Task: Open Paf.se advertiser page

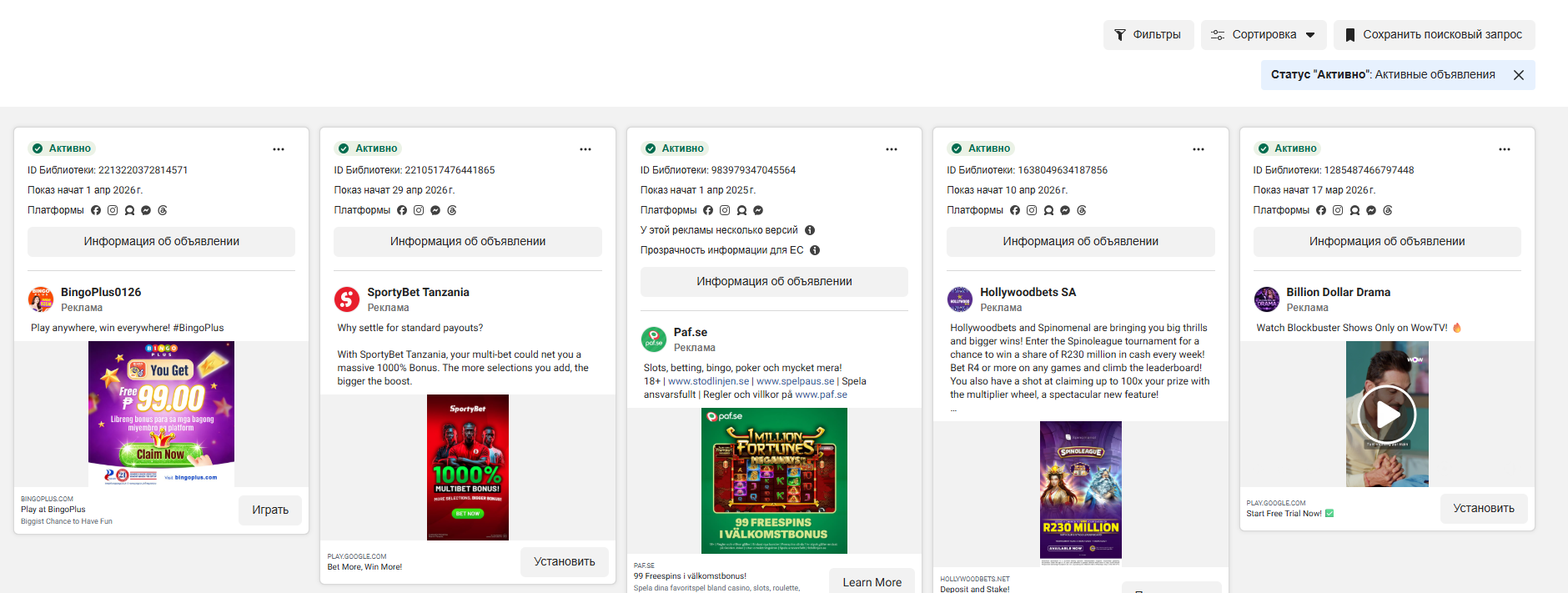Action: (x=691, y=332)
